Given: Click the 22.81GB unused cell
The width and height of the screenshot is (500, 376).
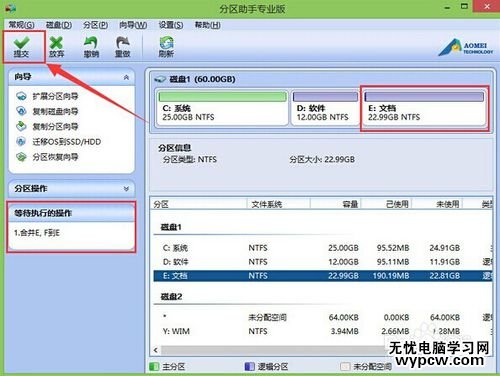Looking at the screenshot, I should [445, 276].
